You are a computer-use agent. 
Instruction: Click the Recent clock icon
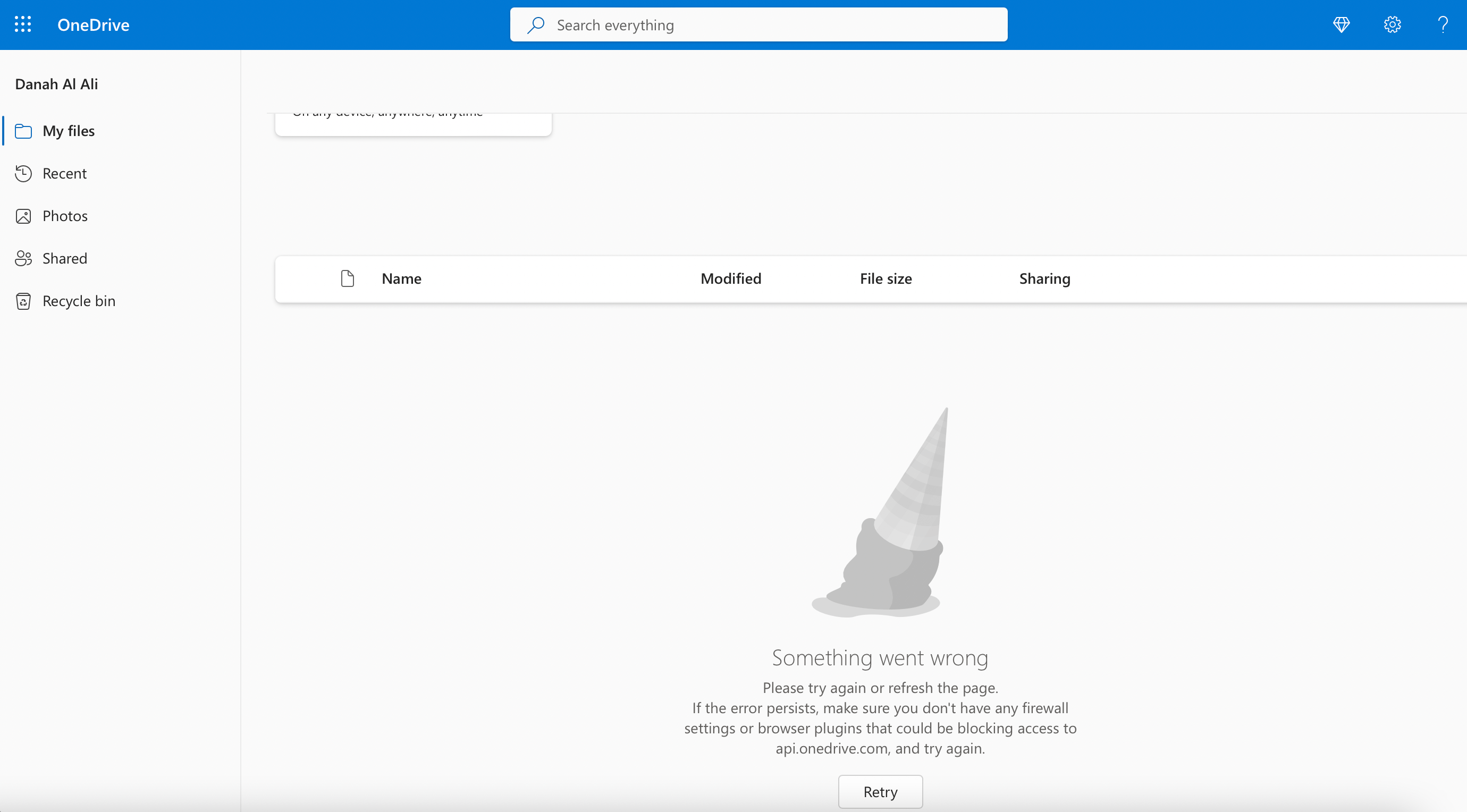click(23, 173)
